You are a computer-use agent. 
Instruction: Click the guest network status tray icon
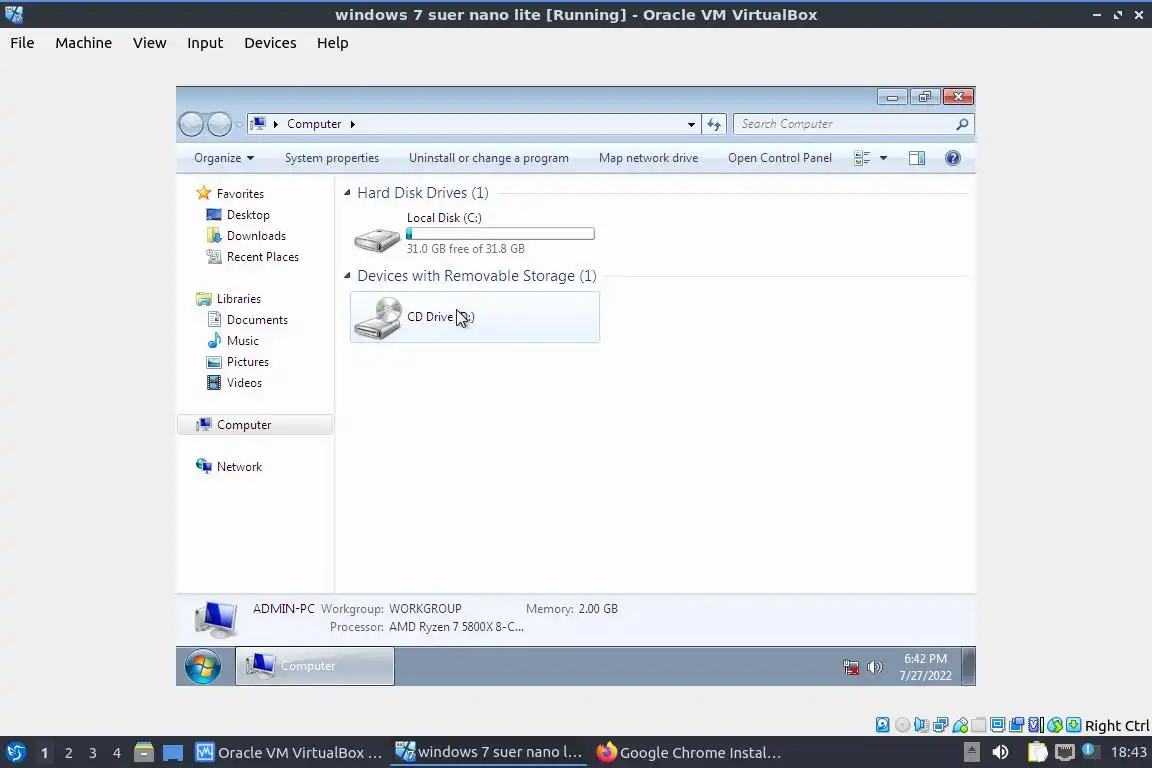point(851,667)
